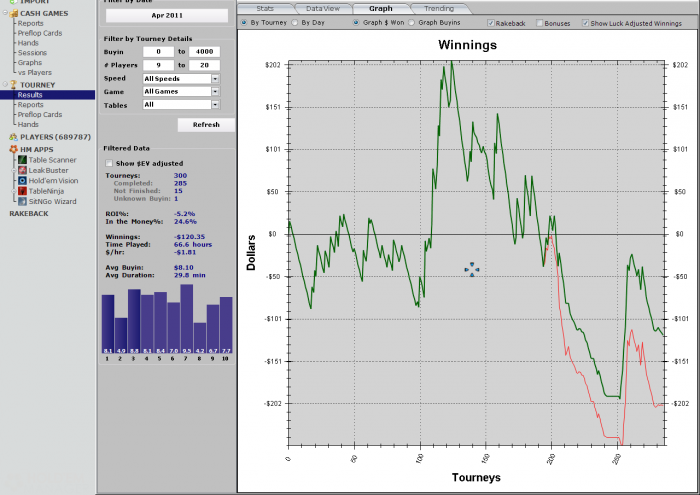Open Tourney Reports item

[x=30, y=104]
